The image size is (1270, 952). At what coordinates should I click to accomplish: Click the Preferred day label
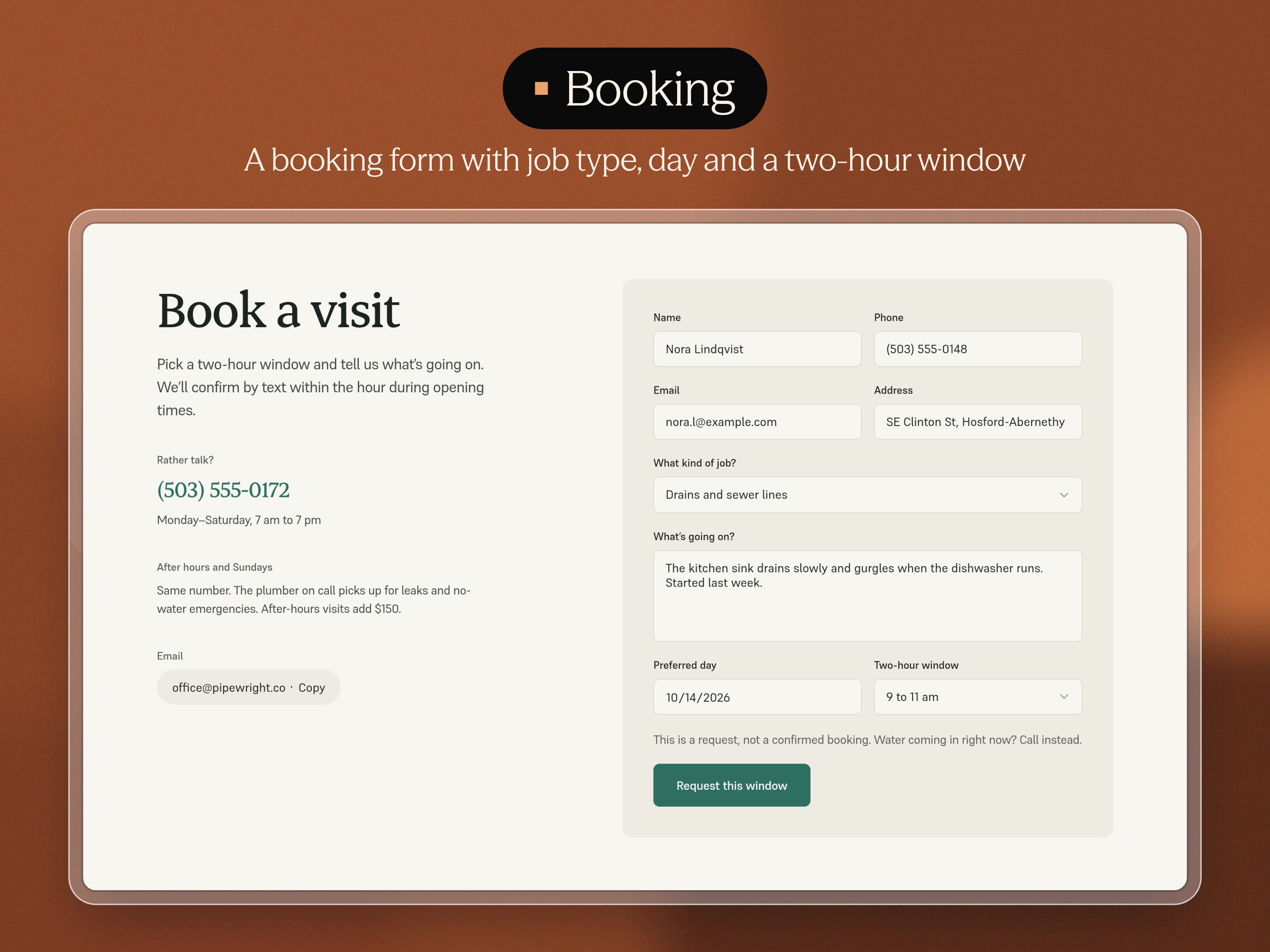[685, 665]
